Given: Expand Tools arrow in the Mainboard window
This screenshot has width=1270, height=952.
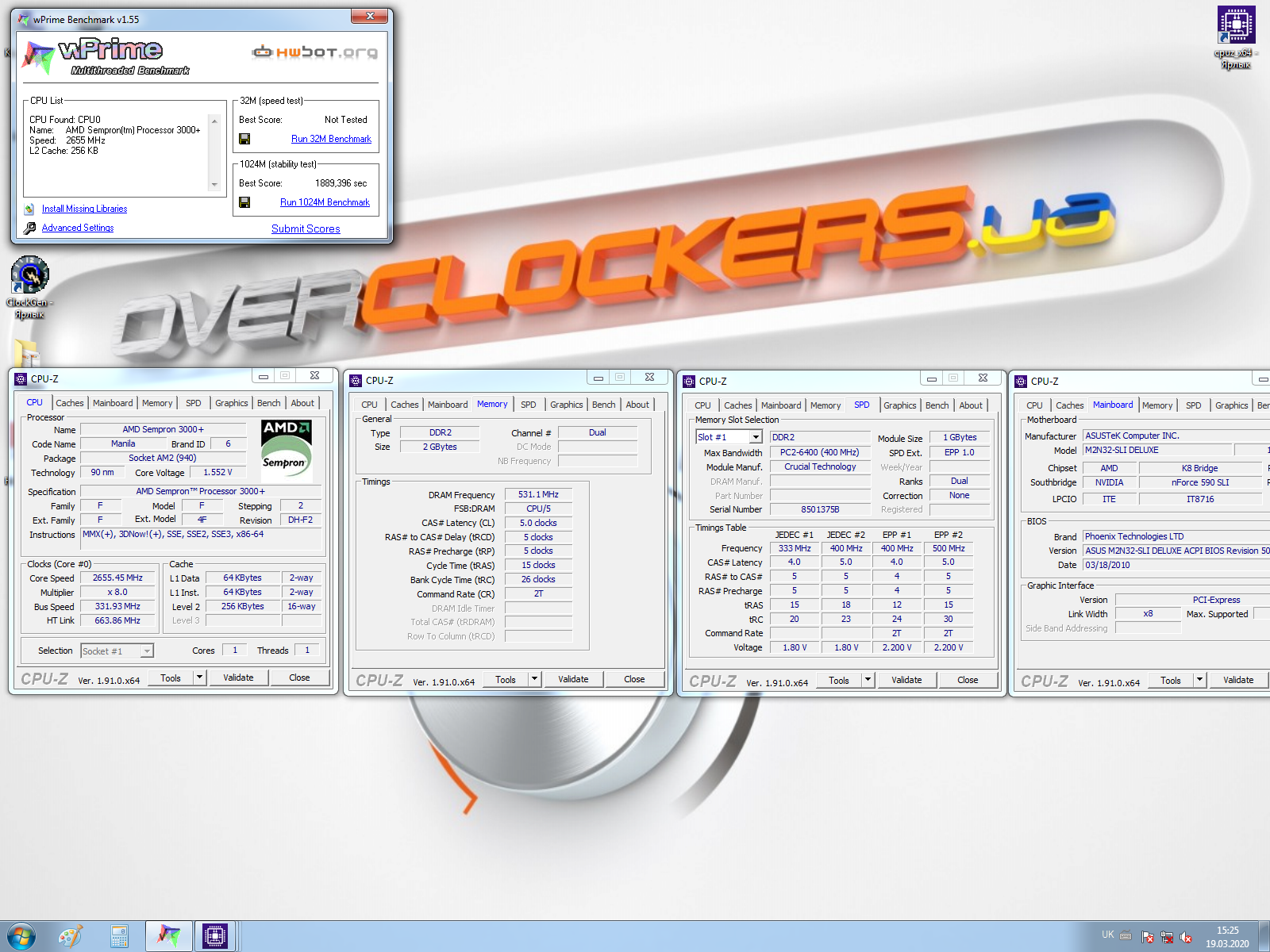Looking at the screenshot, I should (1200, 680).
